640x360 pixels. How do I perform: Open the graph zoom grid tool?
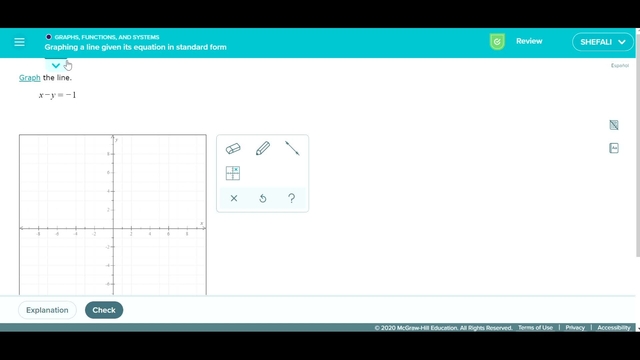(x=233, y=173)
